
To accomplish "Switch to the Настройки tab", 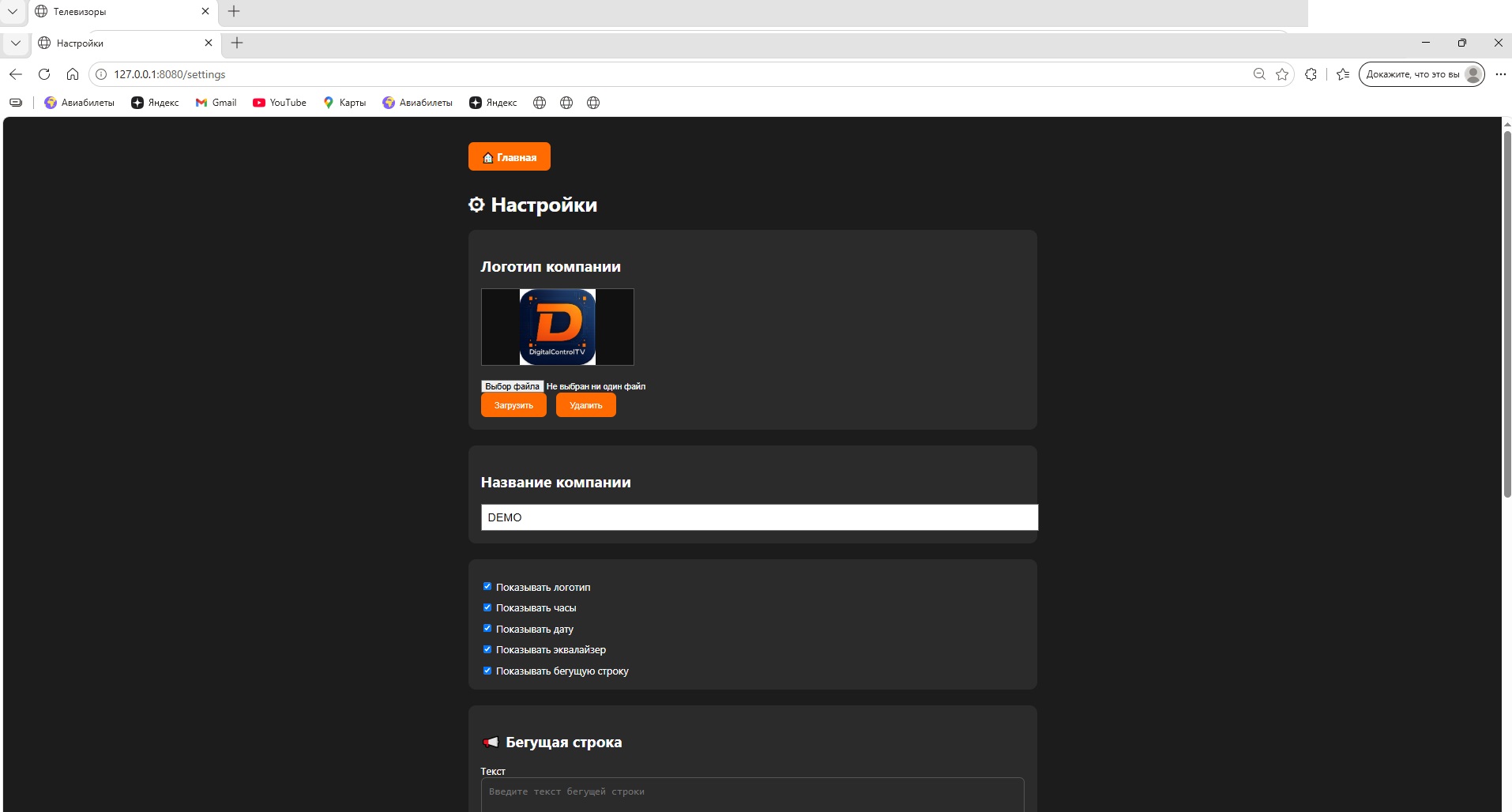I will (125, 43).
